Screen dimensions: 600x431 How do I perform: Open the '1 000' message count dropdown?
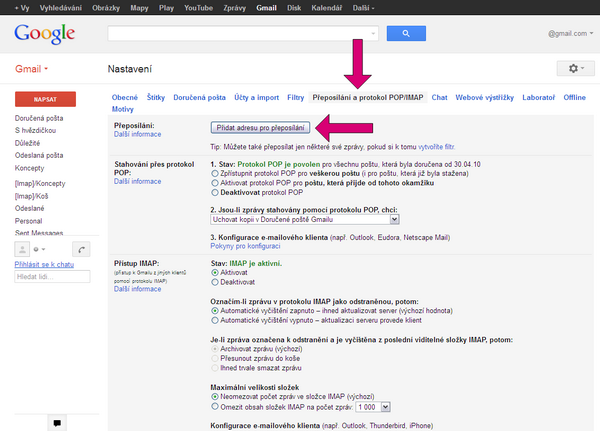coord(373,407)
